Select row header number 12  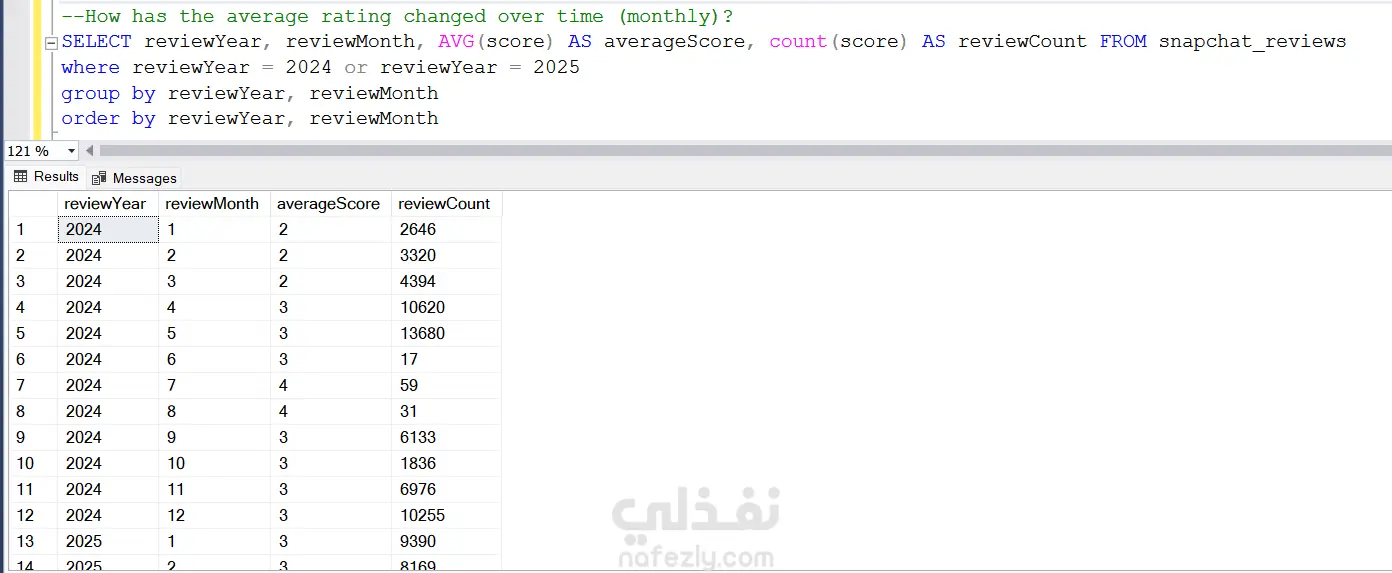pos(33,516)
